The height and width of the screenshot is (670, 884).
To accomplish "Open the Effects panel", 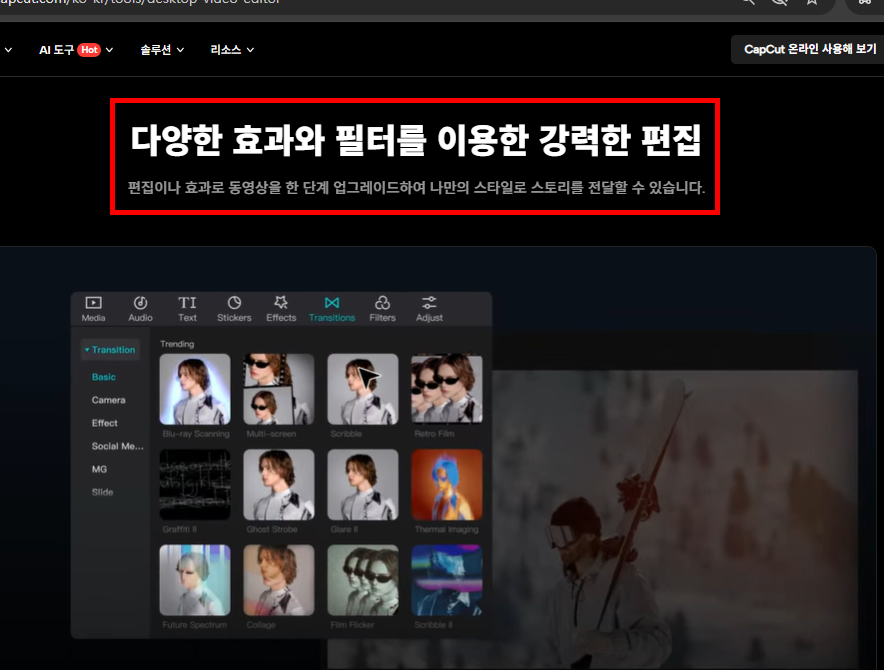I will point(281,309).
